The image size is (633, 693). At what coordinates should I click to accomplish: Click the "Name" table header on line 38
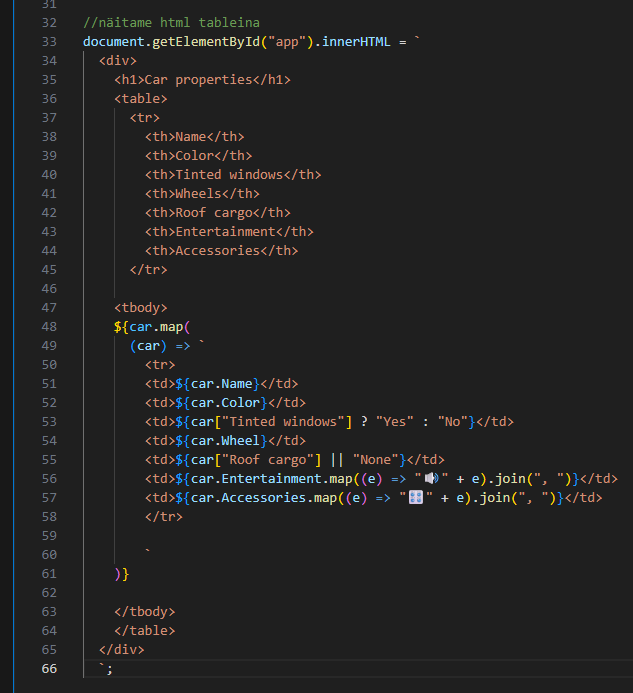pos(191,137)
